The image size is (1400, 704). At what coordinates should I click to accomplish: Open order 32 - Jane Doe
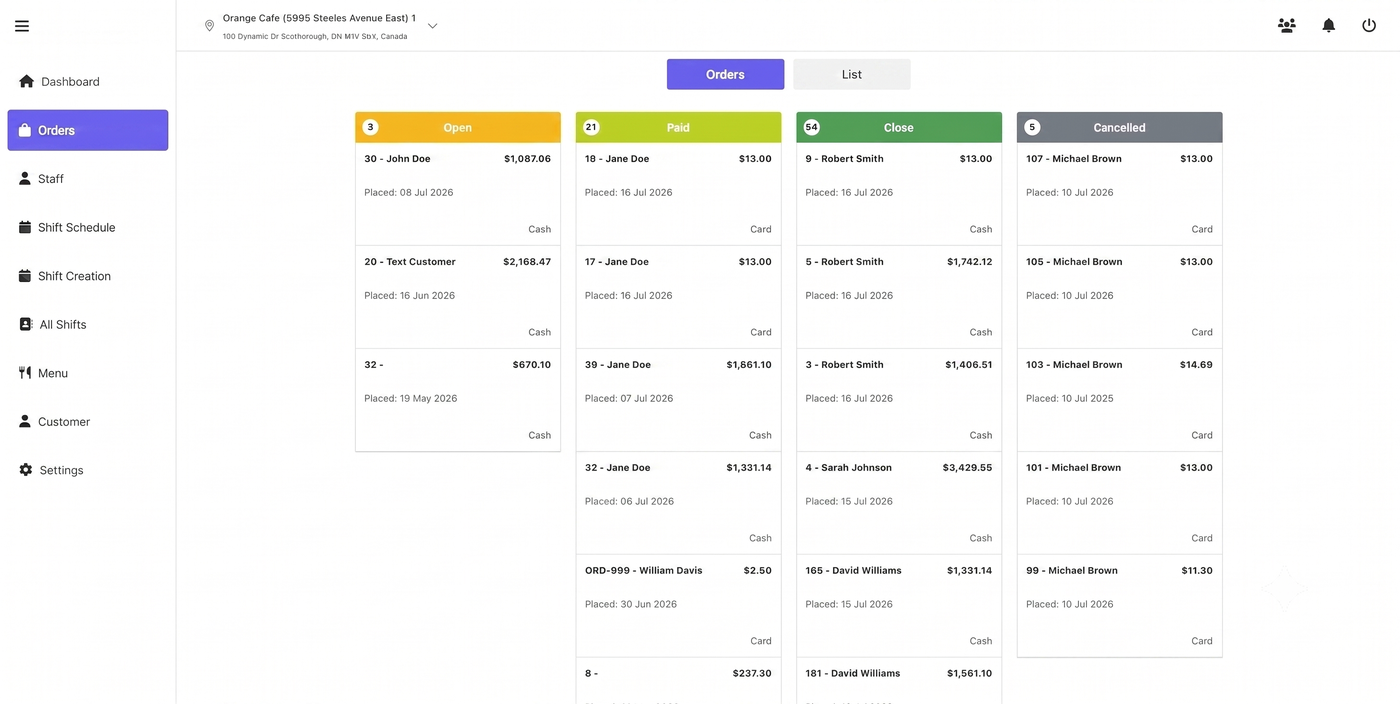678,503
